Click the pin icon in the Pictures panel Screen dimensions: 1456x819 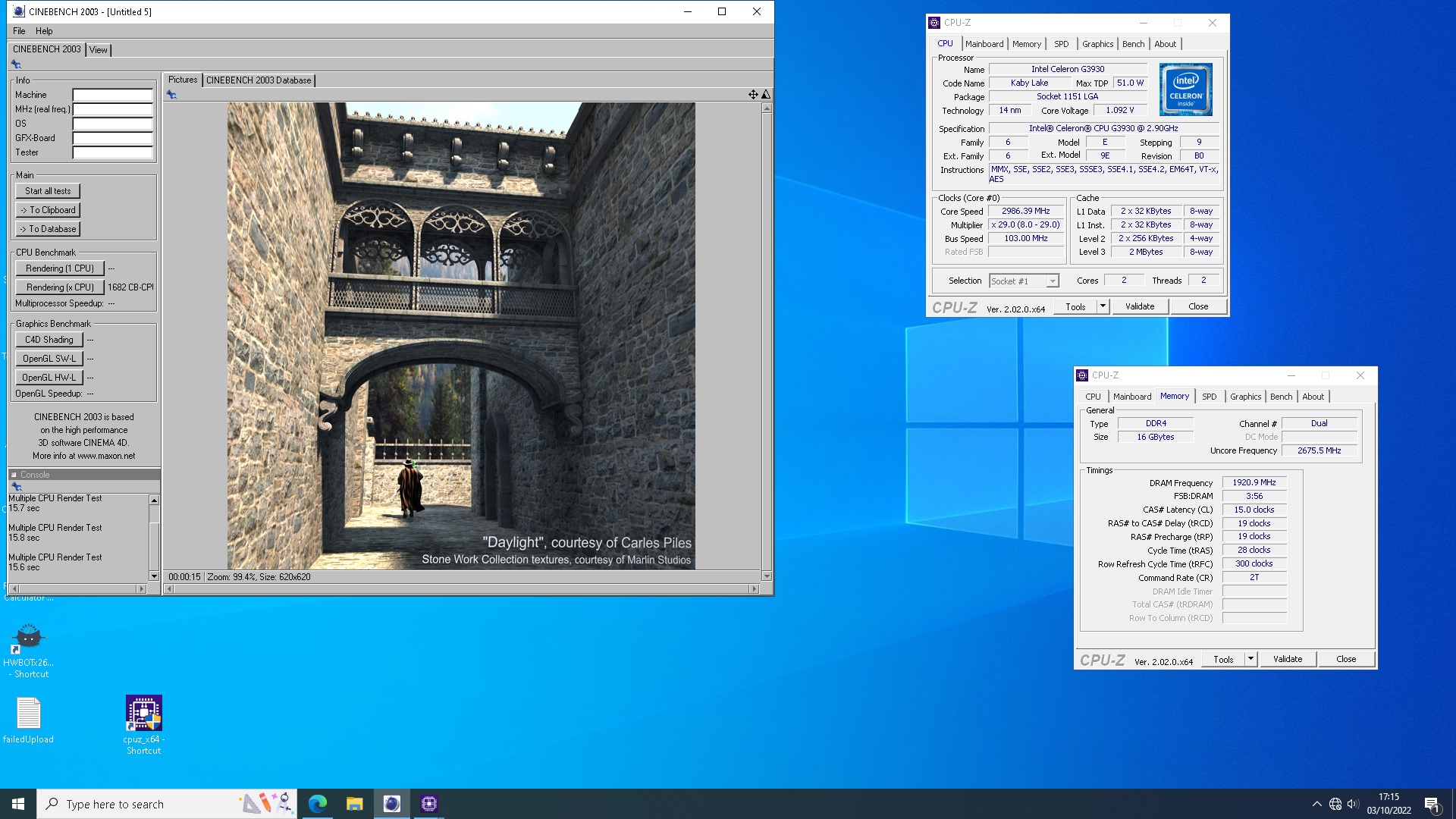click(171, 95)
